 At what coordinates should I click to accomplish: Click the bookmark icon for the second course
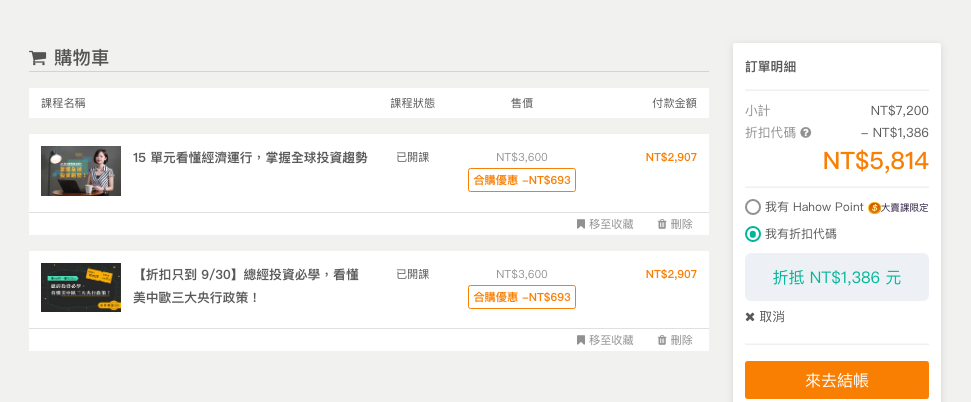tap(581, 340)
